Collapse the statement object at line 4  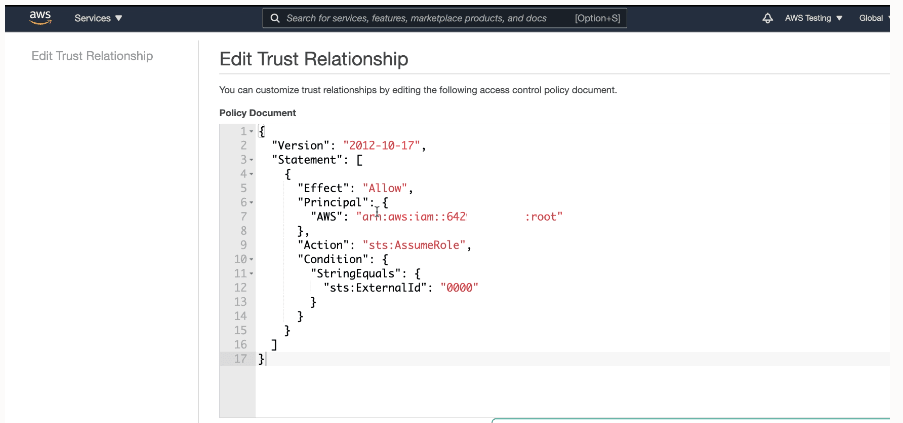click(251, 174)
